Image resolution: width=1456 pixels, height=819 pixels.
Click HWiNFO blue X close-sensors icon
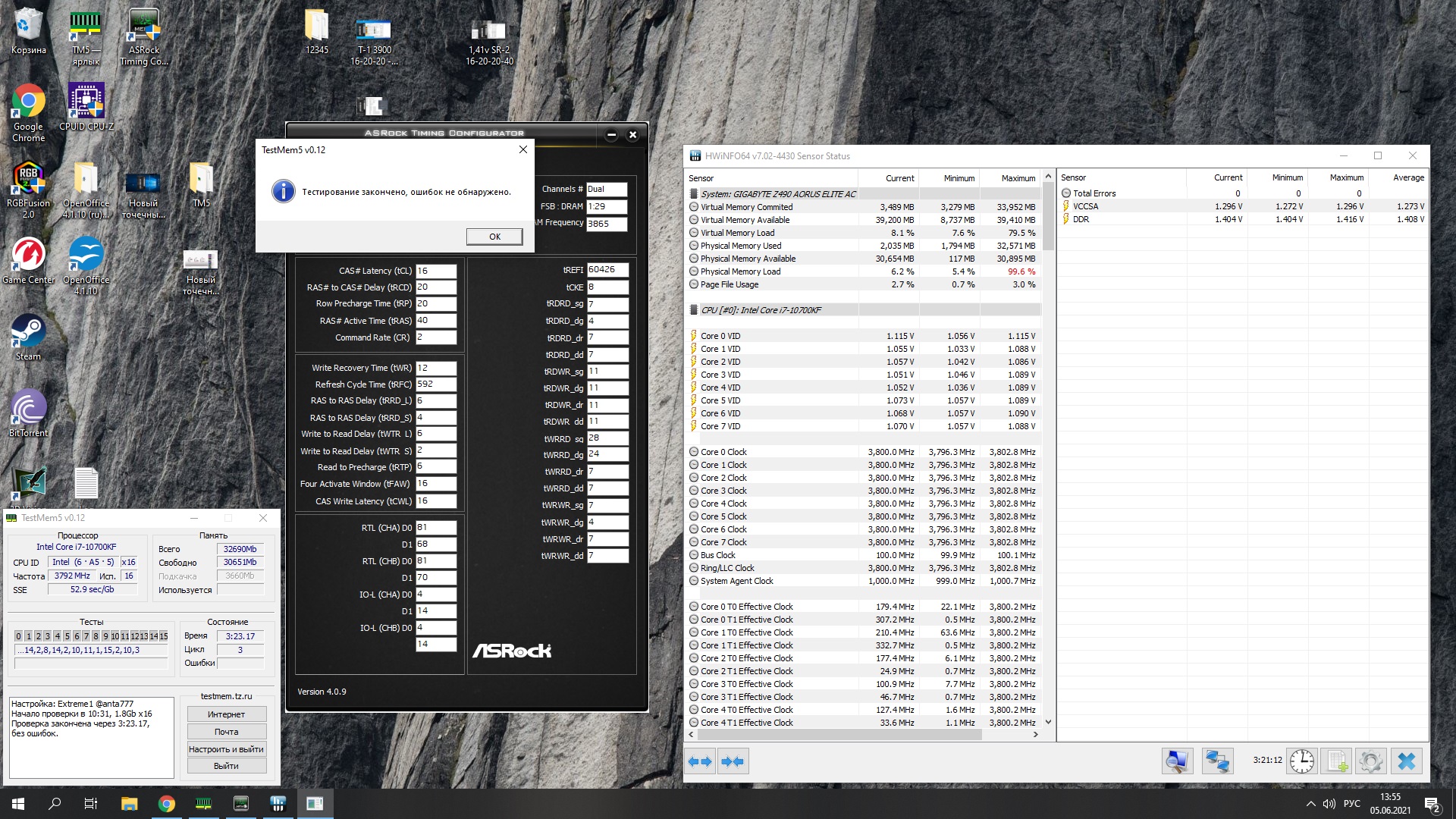(x=1406, y=761)
